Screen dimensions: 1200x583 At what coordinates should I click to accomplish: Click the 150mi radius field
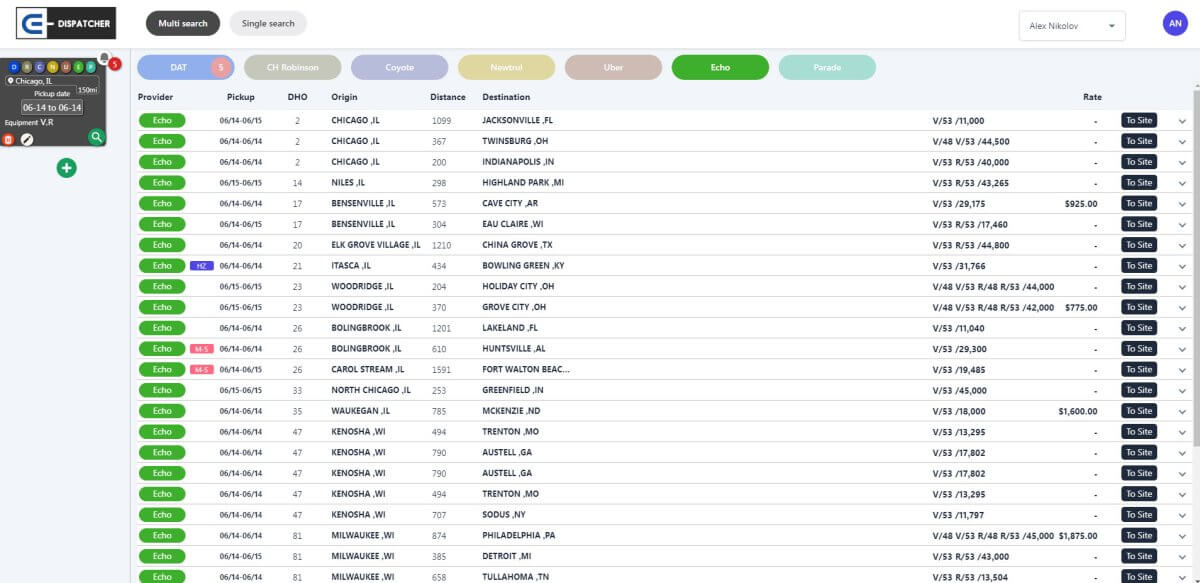[x=87, y=90]
